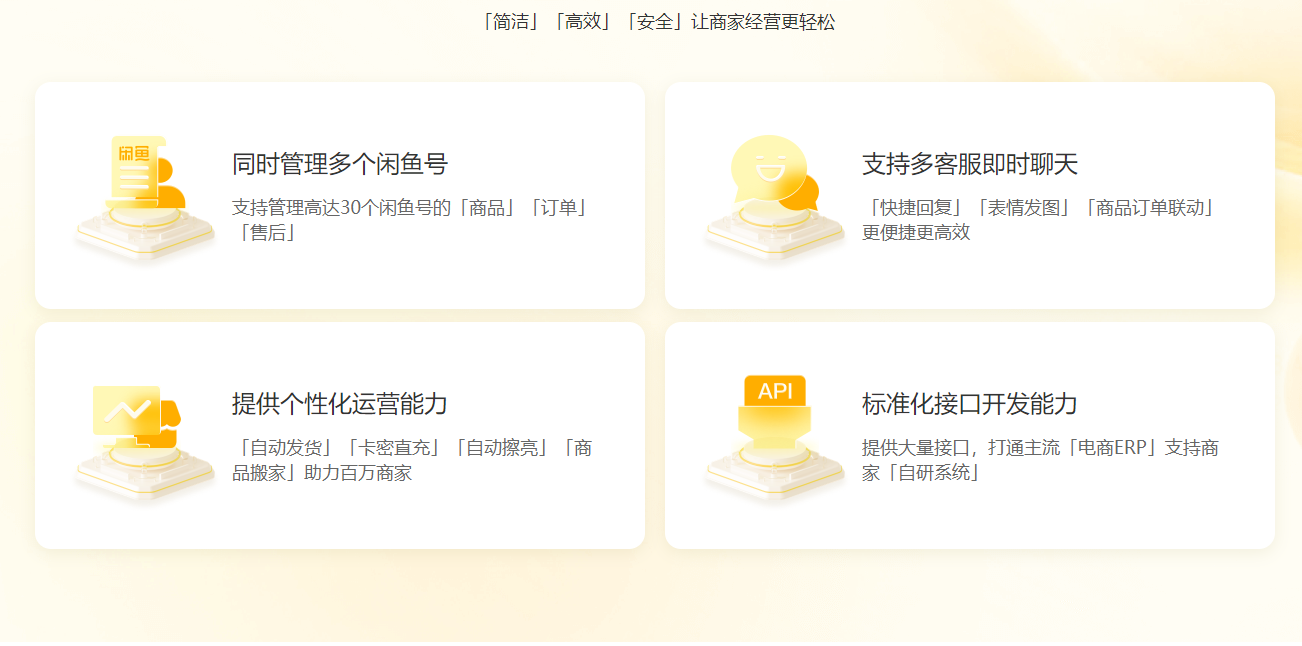Click the 电商ERP interface description text

point(1040,460)
